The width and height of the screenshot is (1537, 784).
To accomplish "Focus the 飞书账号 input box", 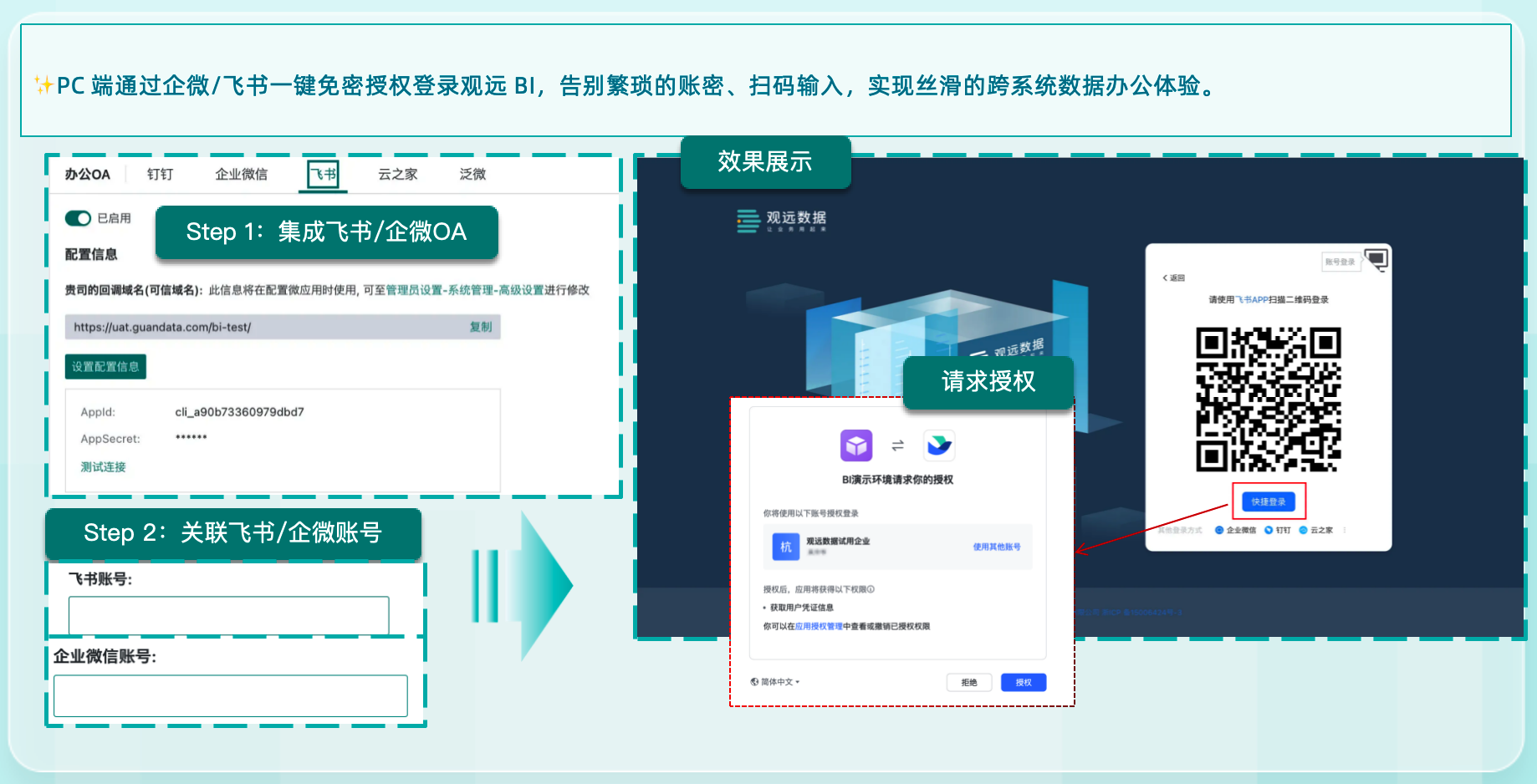I will [x=228, y=614].
